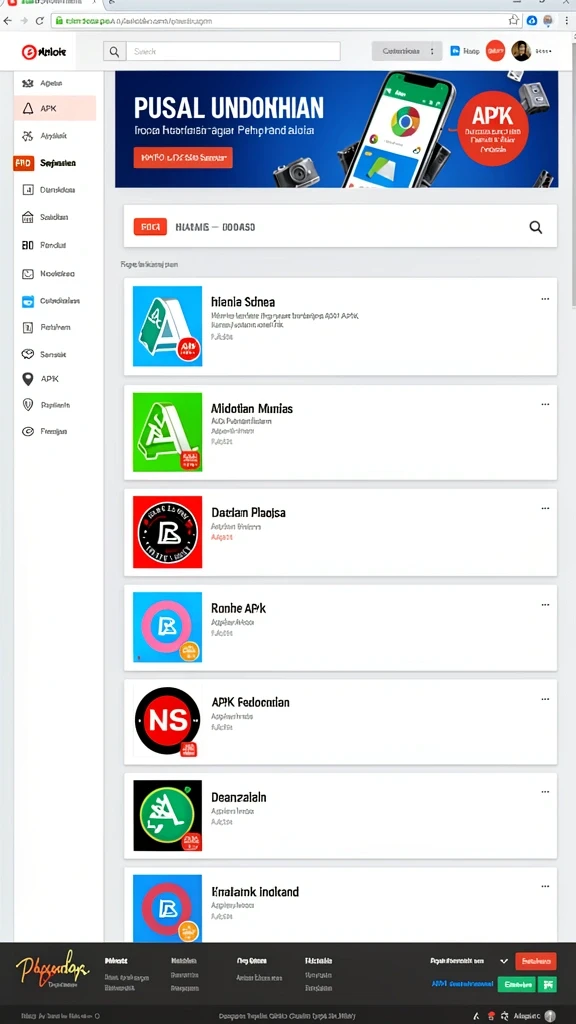This screenshot has height=1024, width=576.
Task: Click the blue icon next to Hasp
Action: pyautogui.click(x=455, y=51)
